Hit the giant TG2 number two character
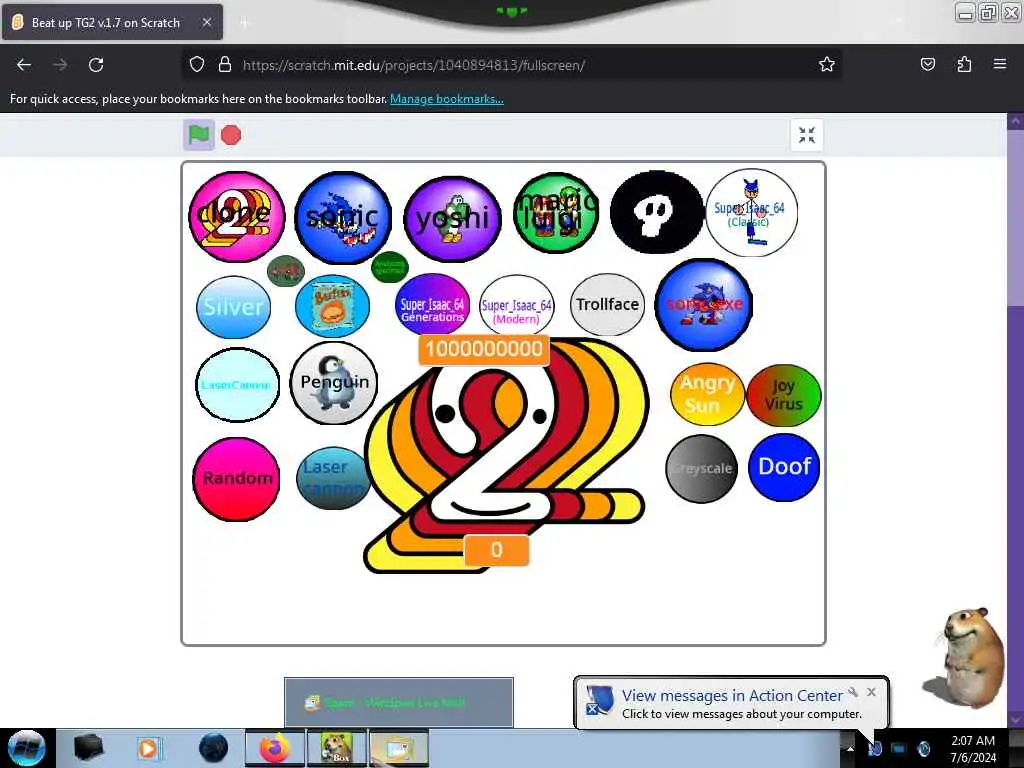1024x768 pixels. pyautogui.click(x=506, y=457)
